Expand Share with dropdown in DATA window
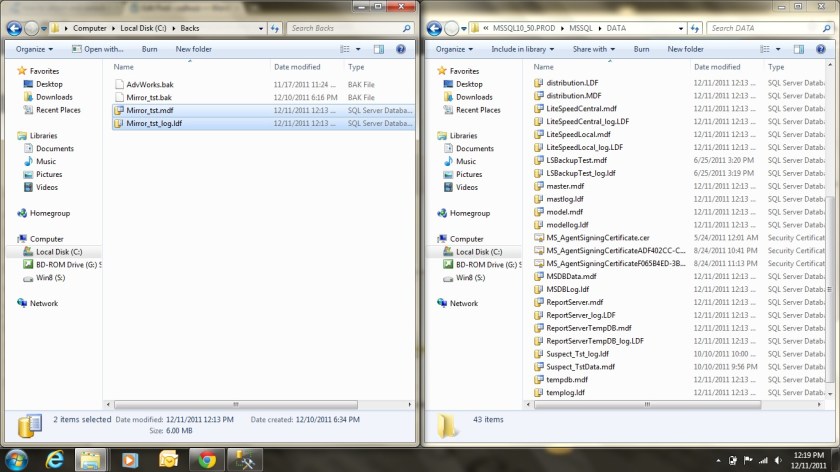This screenshot has height=472, width=840. click(x=594, y=48)
